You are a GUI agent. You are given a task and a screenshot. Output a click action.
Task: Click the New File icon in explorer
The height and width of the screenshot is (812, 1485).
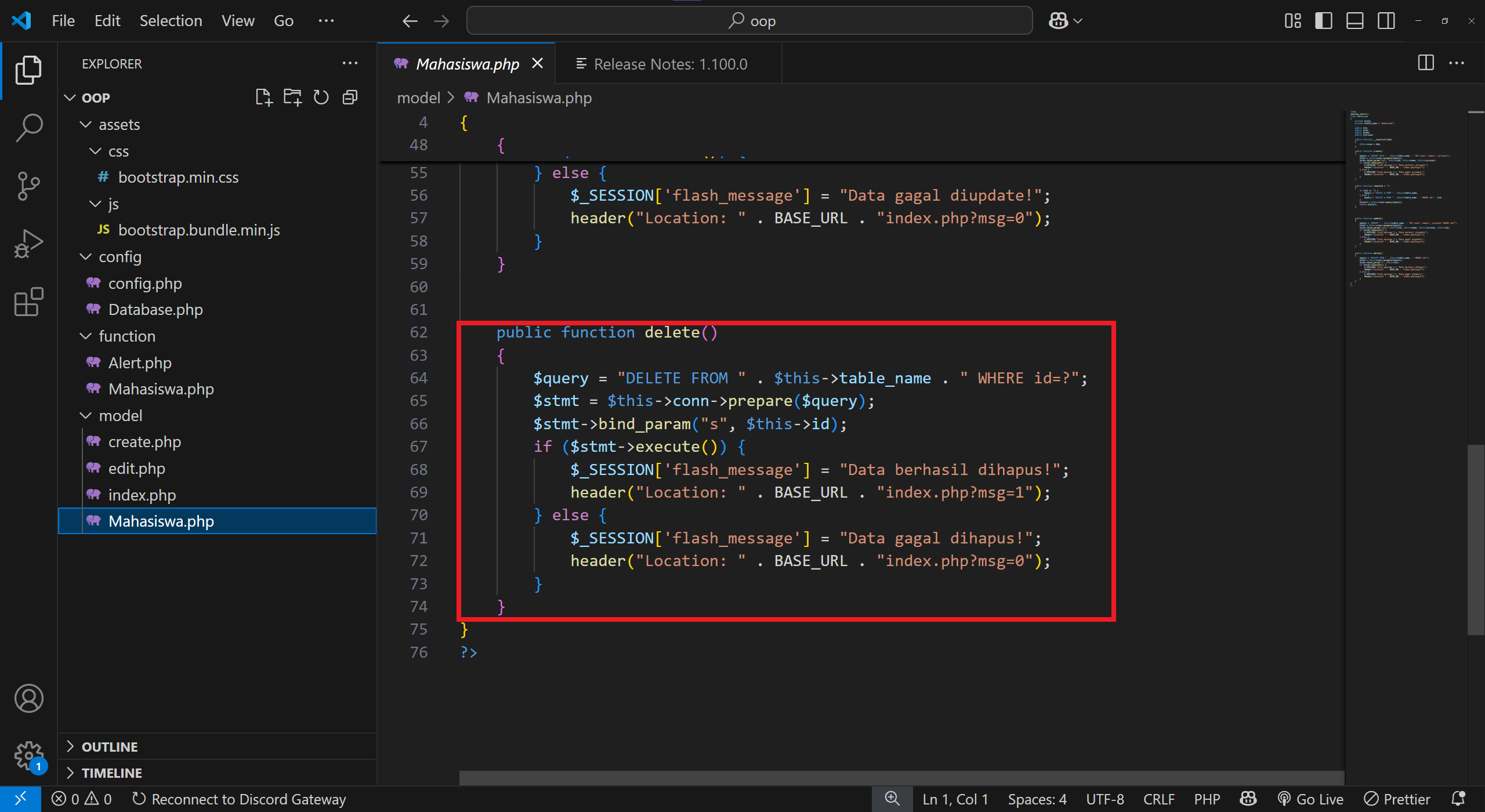264,97
